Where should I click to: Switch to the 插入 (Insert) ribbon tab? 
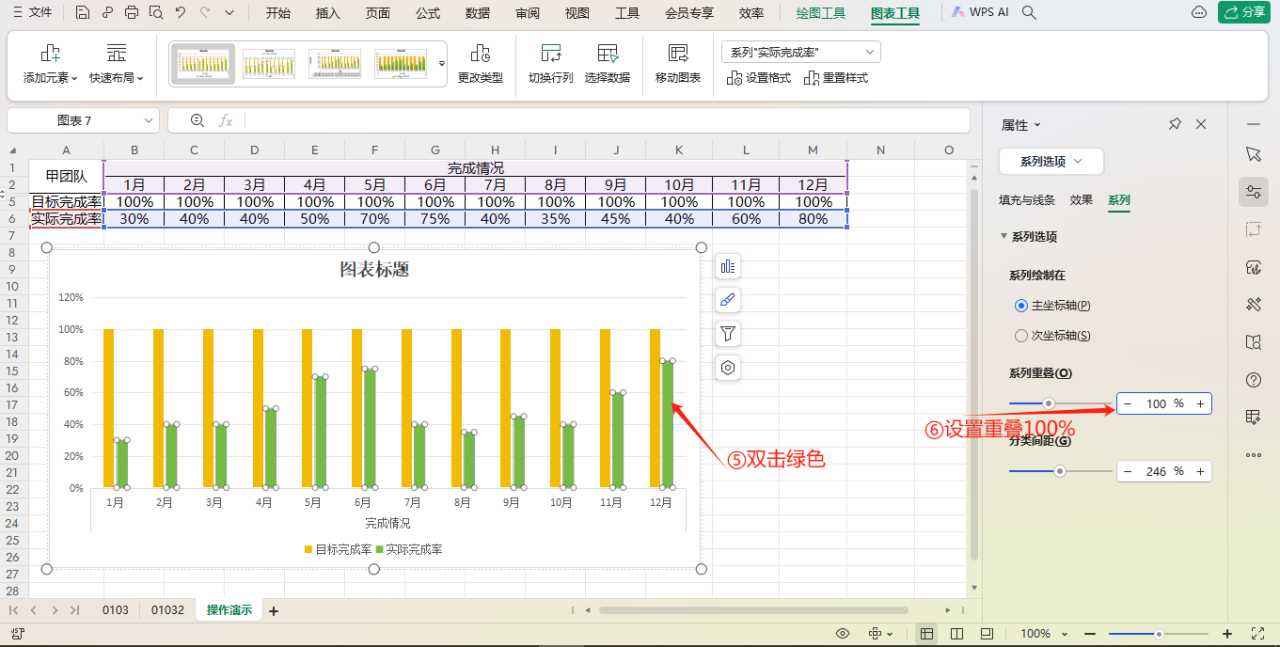coord(328,13)
